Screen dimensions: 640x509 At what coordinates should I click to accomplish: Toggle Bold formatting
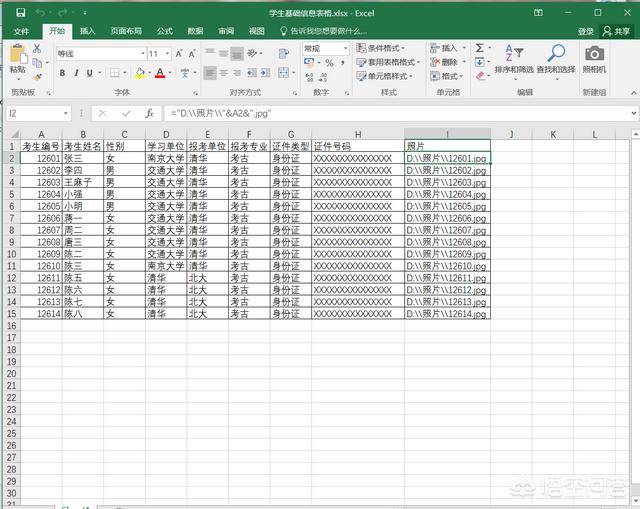point(62,73)
